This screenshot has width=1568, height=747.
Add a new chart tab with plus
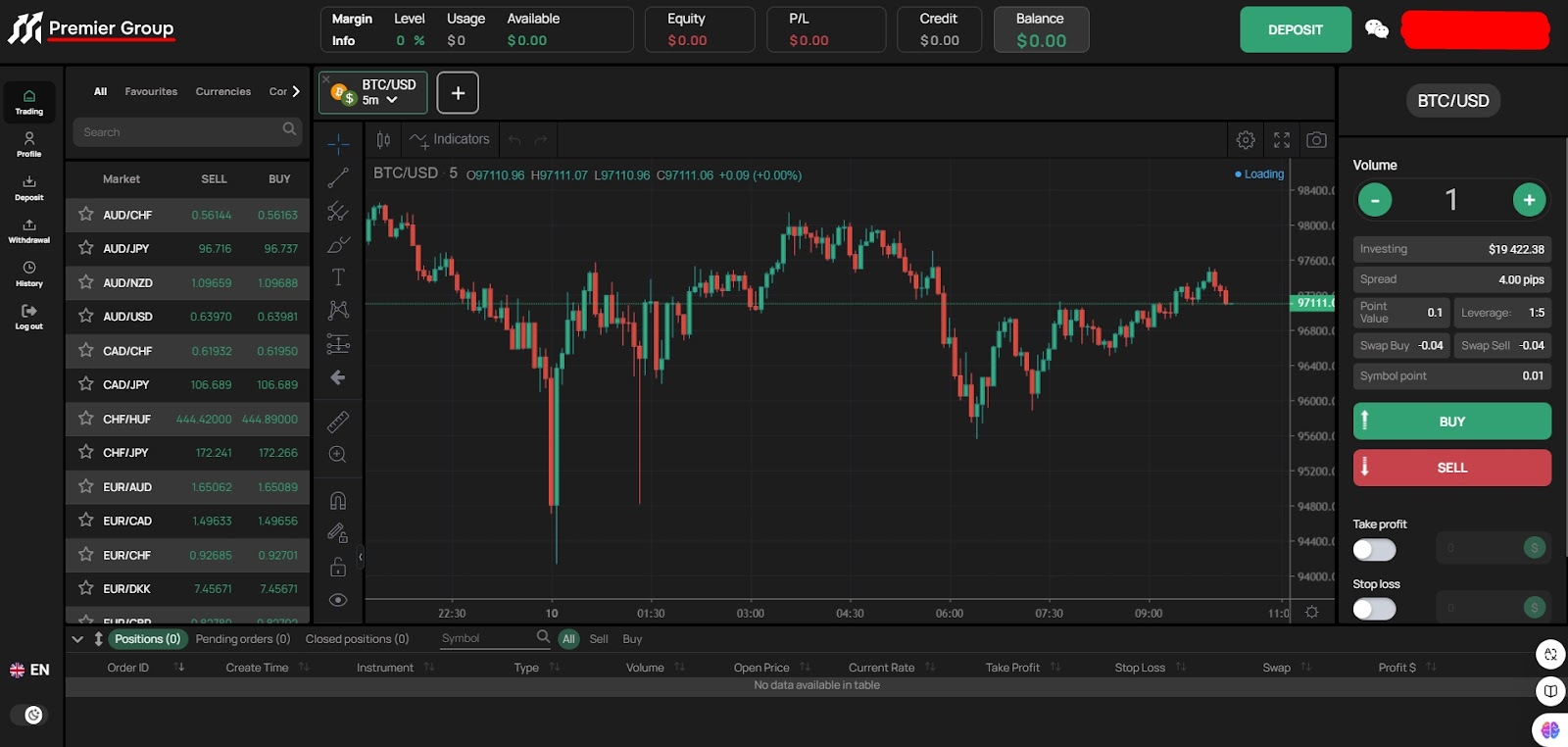click(458, 93)
